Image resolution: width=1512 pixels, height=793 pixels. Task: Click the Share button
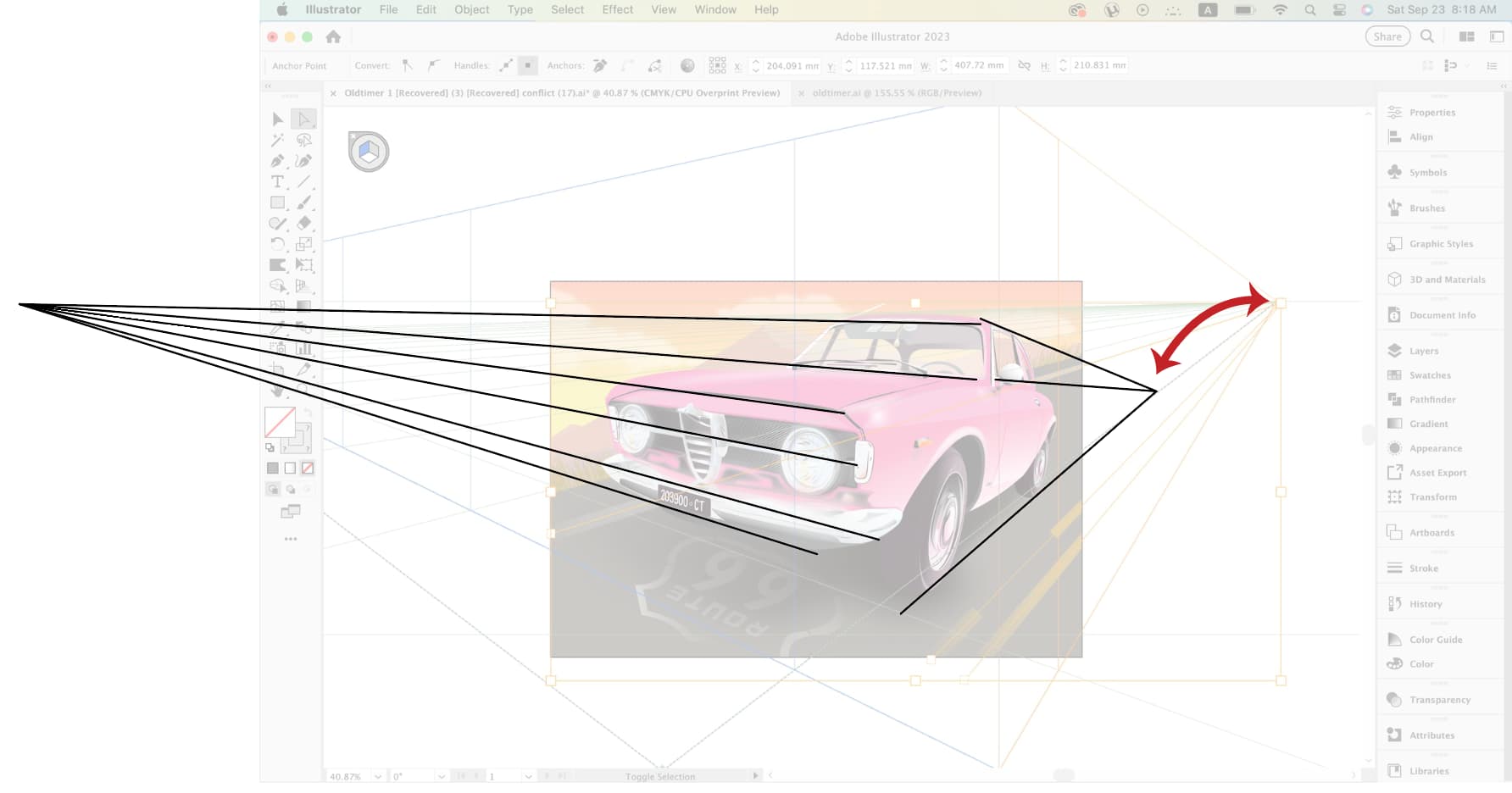(x=1387, y=36)
